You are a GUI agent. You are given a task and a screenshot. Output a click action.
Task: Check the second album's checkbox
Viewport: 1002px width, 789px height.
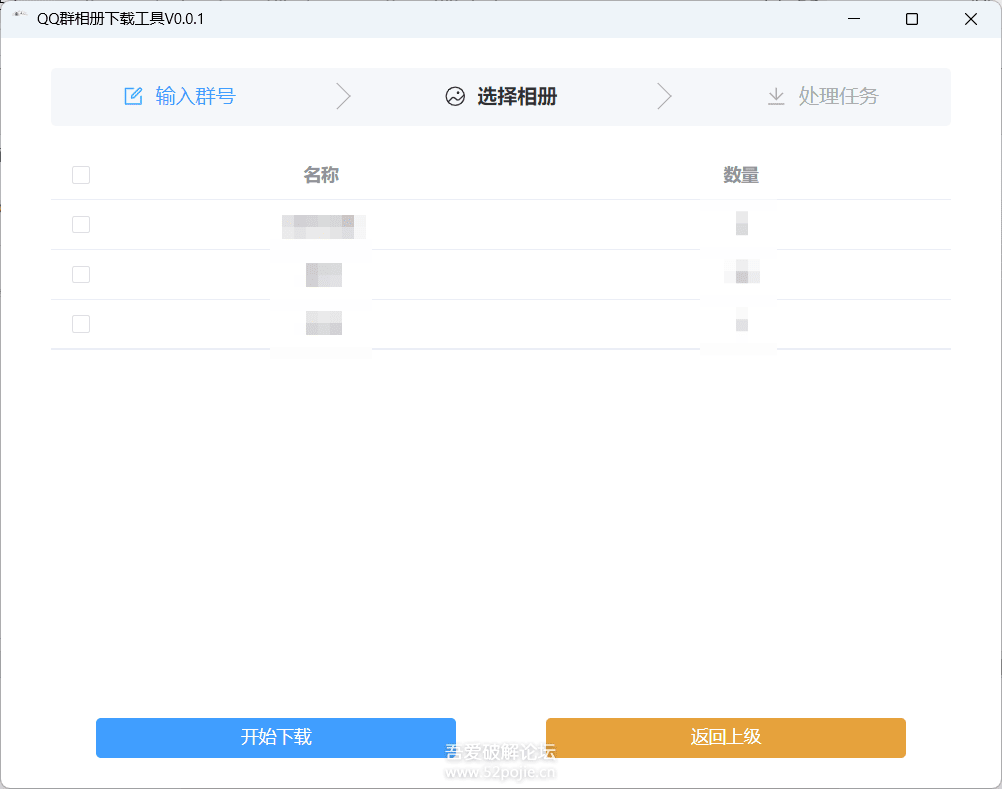click(x=80, y=274)
